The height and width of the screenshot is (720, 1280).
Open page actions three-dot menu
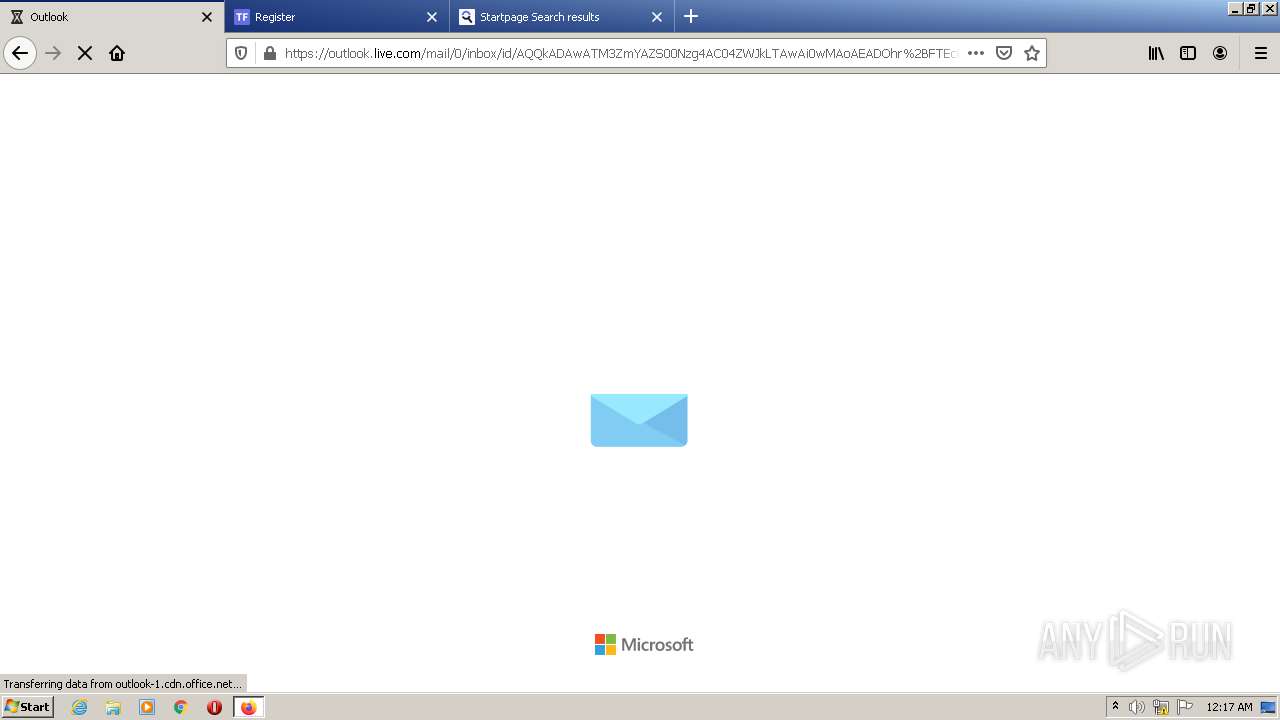976,53
